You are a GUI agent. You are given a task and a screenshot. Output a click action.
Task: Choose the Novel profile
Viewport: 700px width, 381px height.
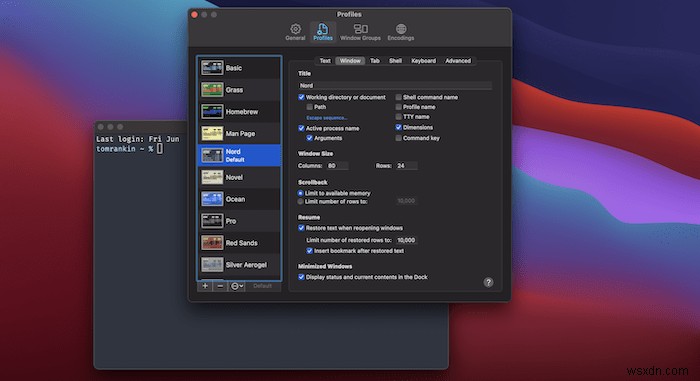(239, 177)
